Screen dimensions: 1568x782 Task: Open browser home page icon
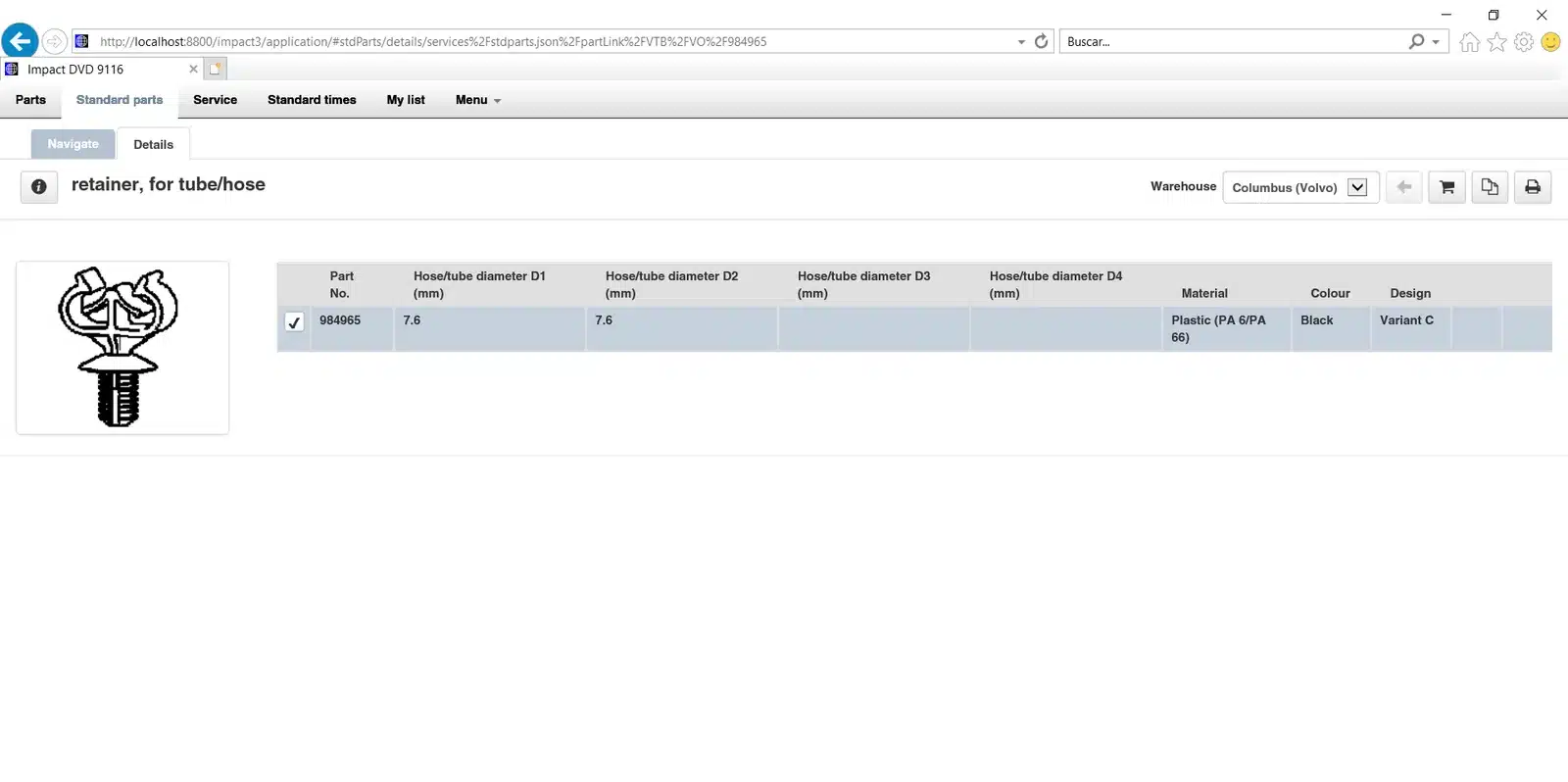1469,41
